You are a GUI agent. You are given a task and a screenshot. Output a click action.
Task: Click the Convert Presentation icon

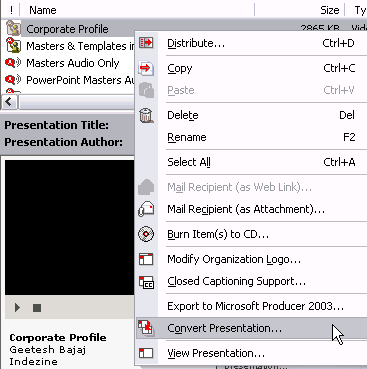coord(146,328)
